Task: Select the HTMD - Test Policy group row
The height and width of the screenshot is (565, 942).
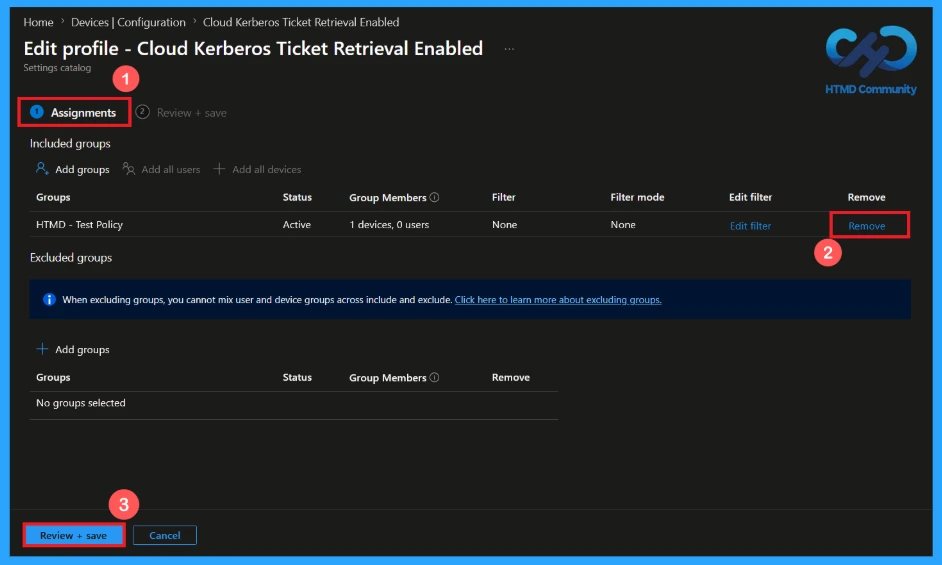Action: (x=470, y=224)
